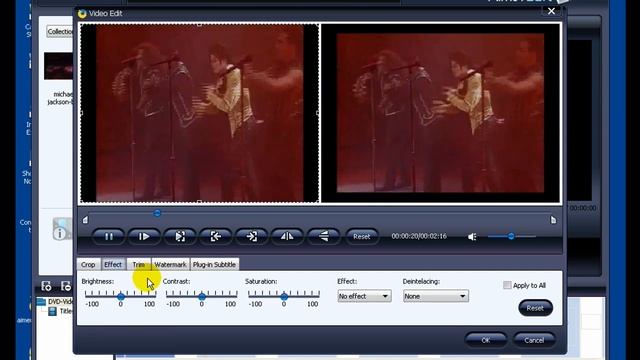Click the output video preview pane
Image resolution: width=640 pixels, height=360 pixels.
click(441, 113)
